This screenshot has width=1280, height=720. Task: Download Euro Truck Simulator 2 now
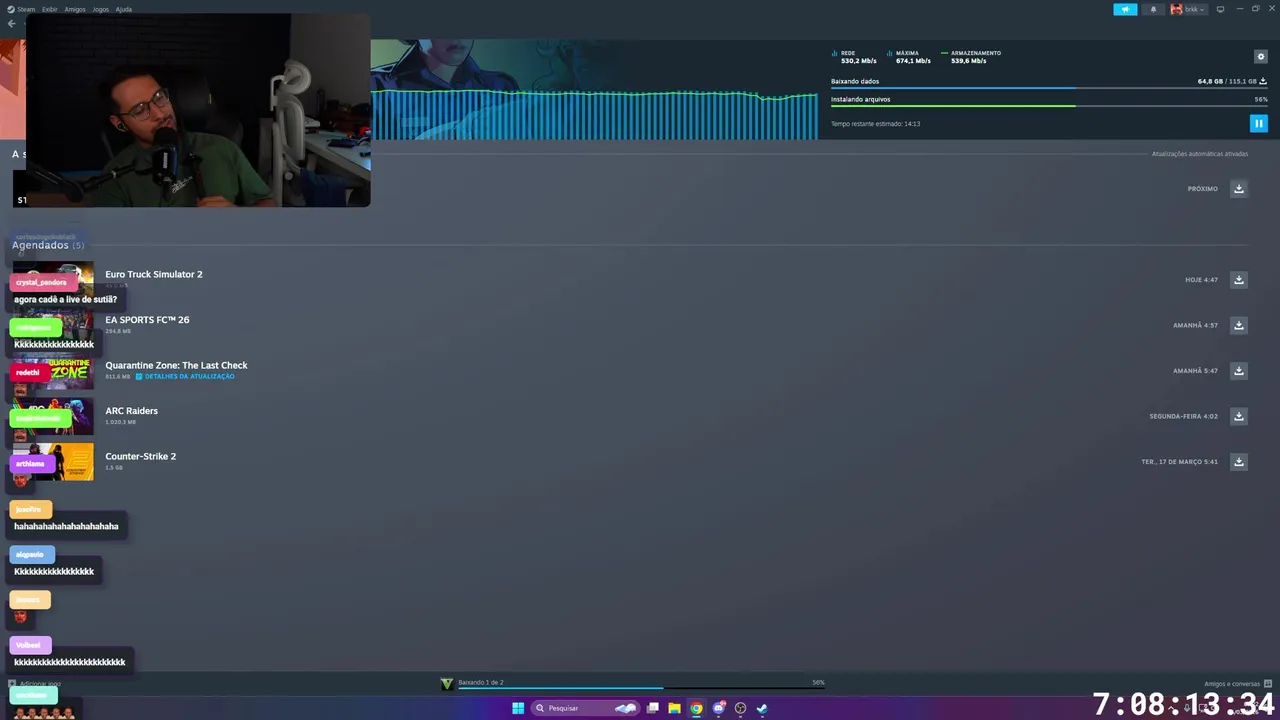(1239, 280)
